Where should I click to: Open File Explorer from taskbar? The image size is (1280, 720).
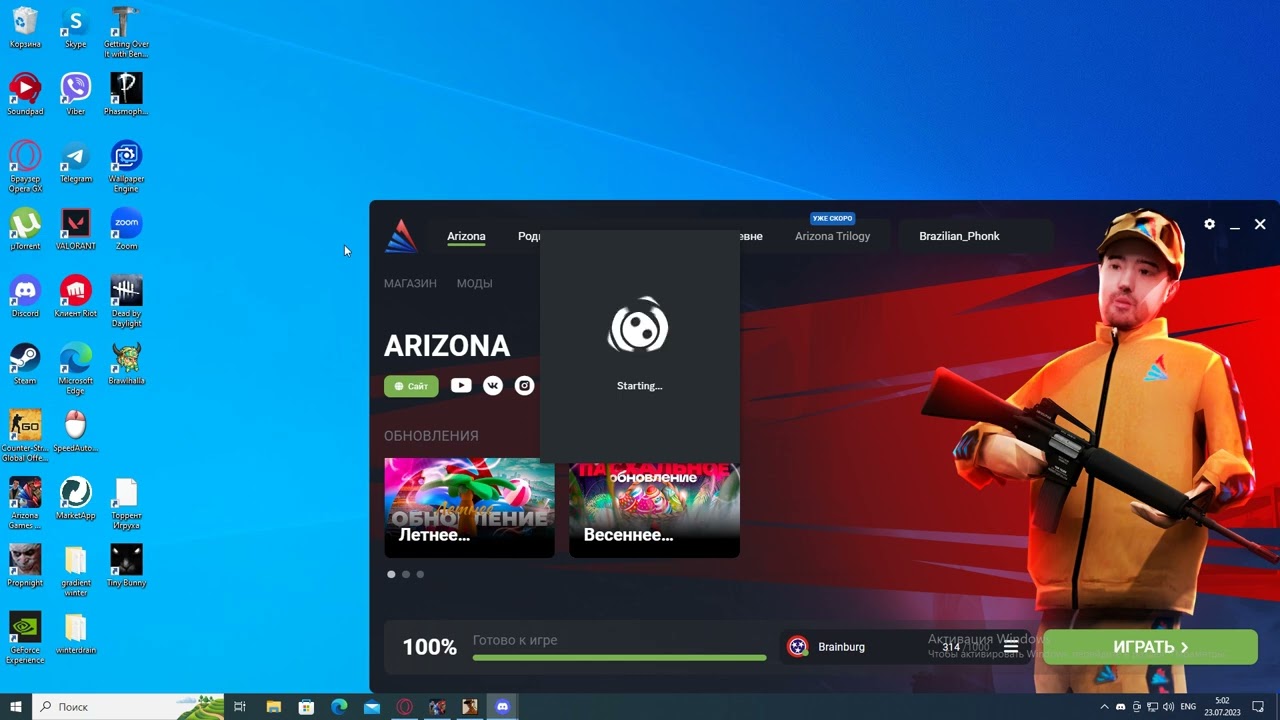[x=274, y=706]
